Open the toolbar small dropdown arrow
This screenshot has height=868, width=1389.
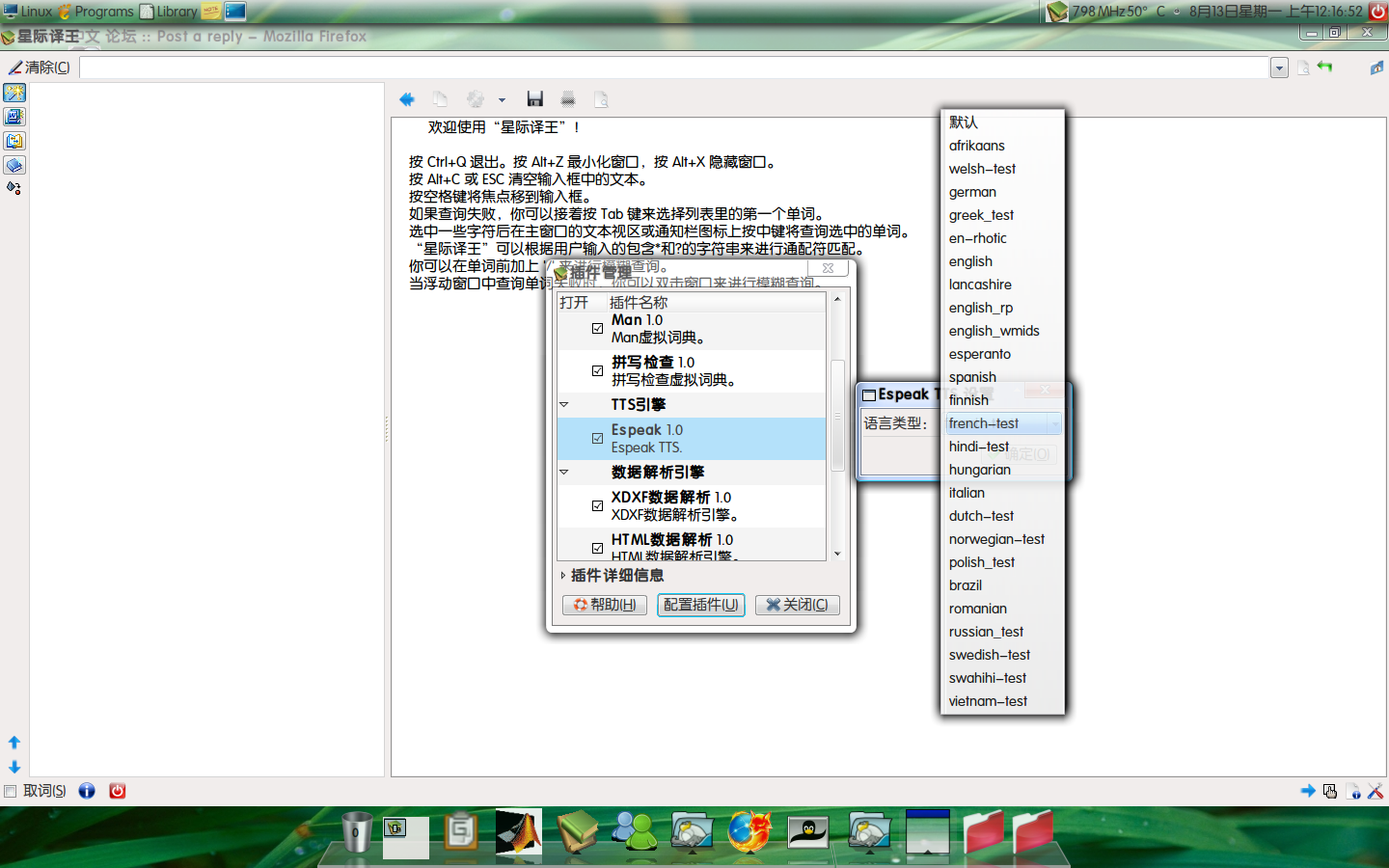[502, 100]
